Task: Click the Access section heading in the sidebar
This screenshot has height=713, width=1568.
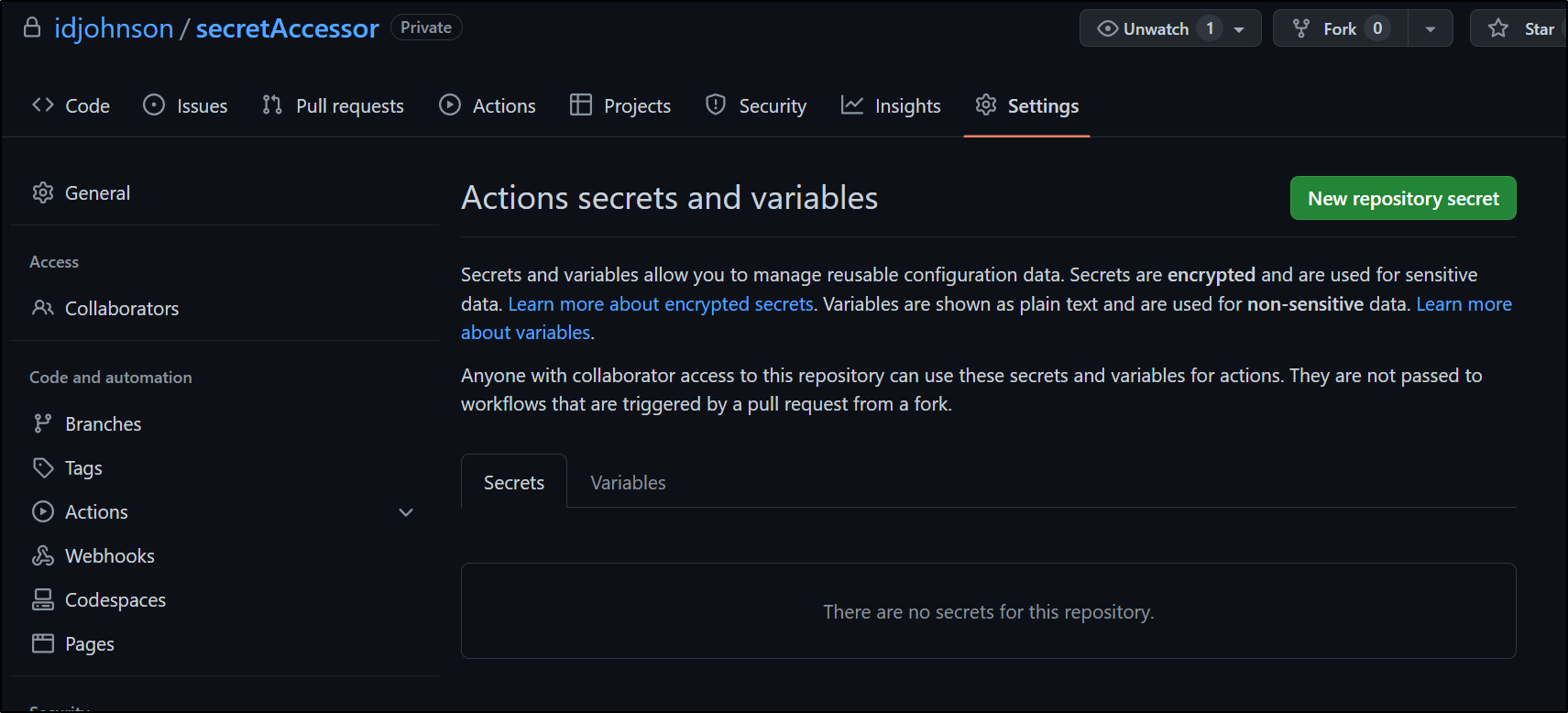Action: (54, 262)
